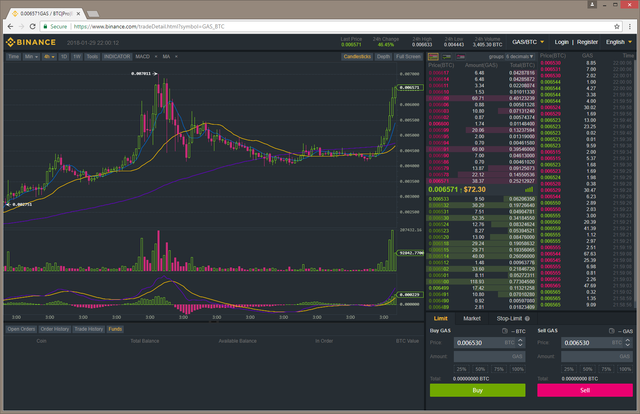Click the Buy GAS price input field

tap(489, 343)
